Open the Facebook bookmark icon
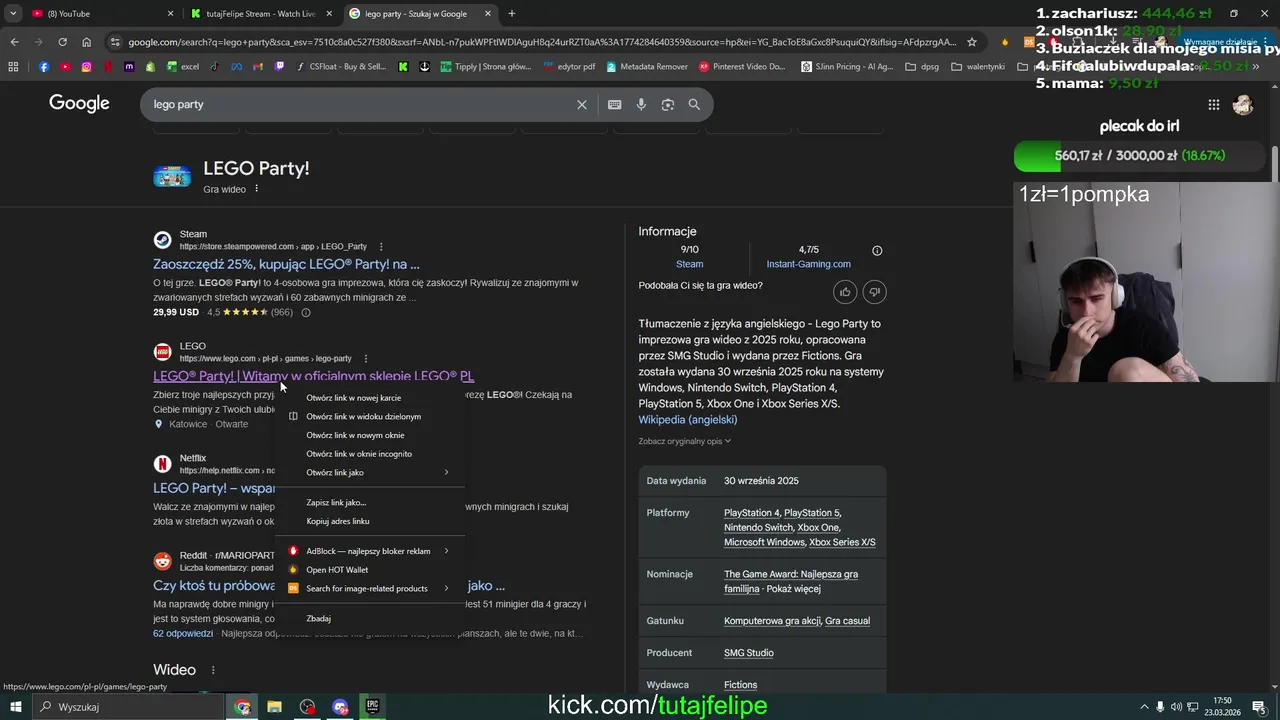1280x720 pixels. [44, 67]
